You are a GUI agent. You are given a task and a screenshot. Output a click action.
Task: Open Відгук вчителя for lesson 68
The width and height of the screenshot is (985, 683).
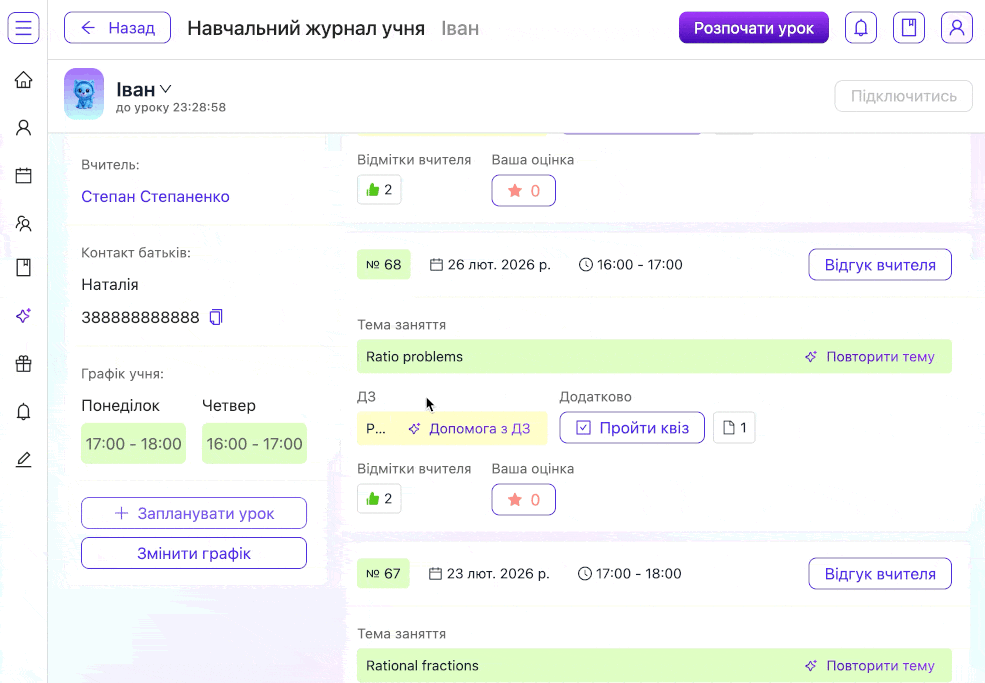[x=879, y=265]
